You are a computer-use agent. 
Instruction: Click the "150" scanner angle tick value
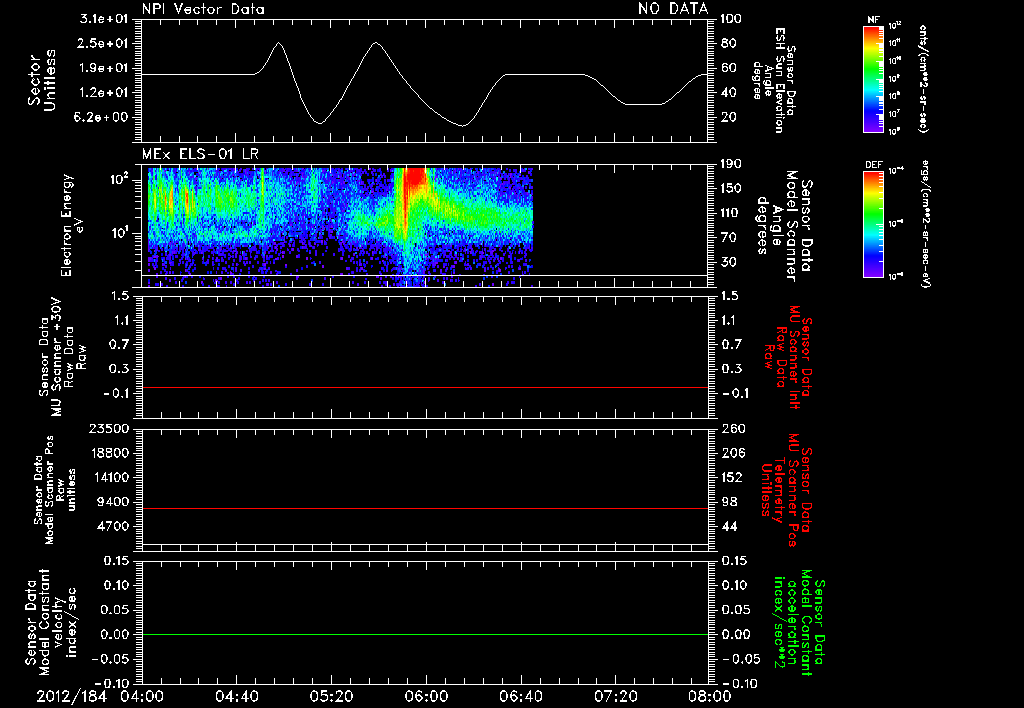tap(731, 189)
